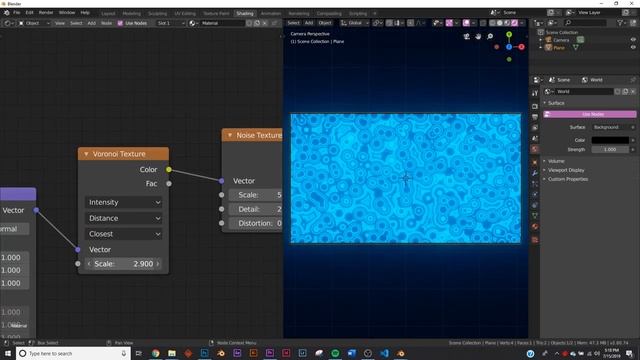Image resolution: width=640 pixels, height=360 pixels.
Task: Click the Blender logo icon in menu bar
Action: [x=7, y=13]
